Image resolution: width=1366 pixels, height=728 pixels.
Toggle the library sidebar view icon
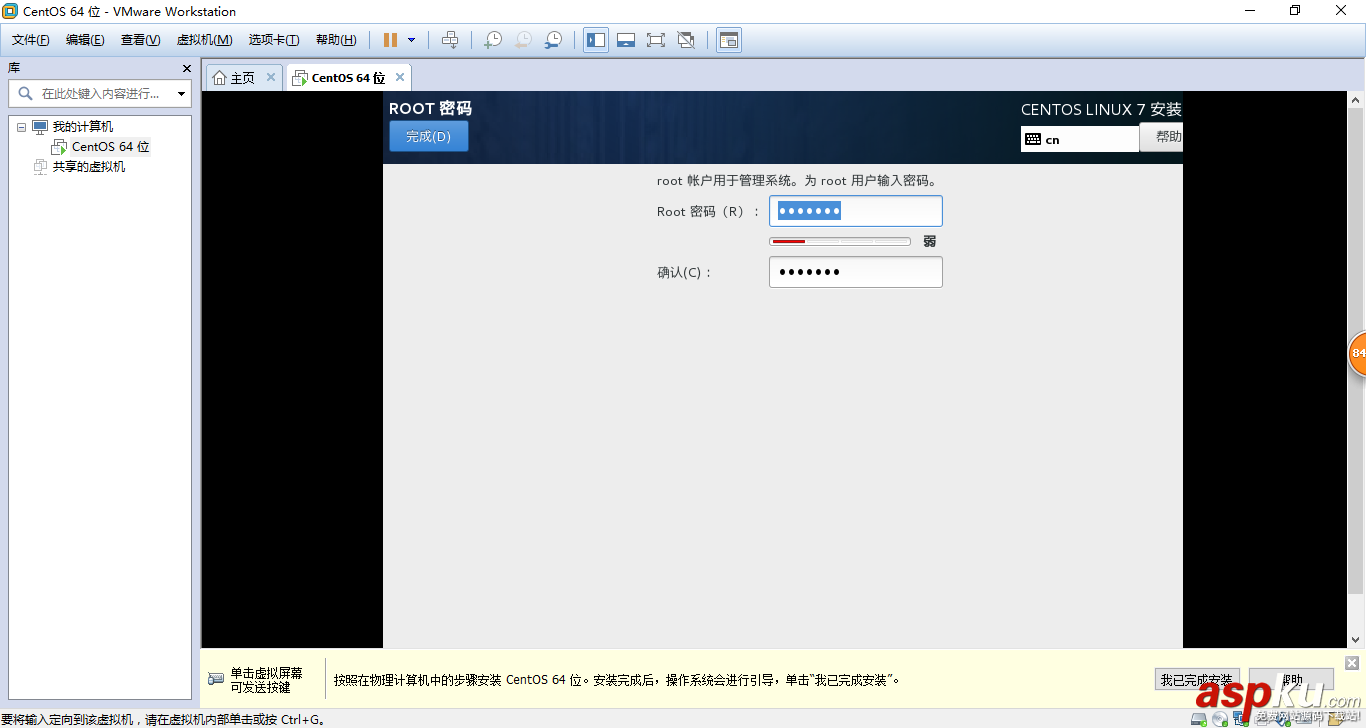click(x=596, y=40)
